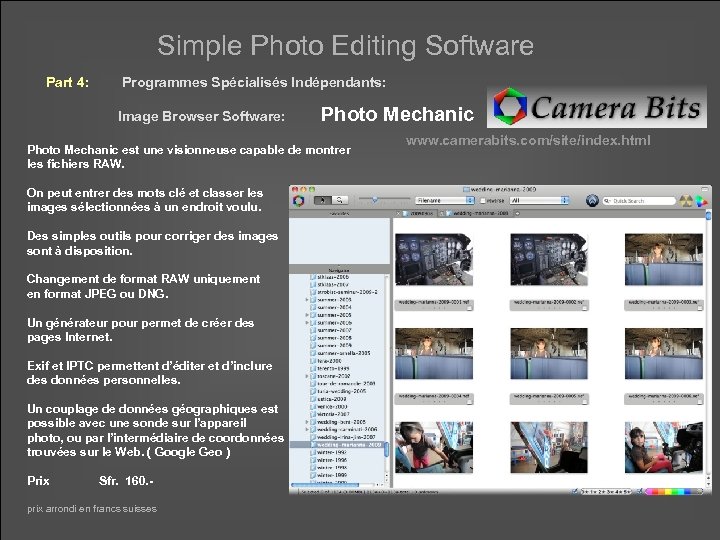Toggle selection checkbox on second thumbnail label

(x=584, y=308)
